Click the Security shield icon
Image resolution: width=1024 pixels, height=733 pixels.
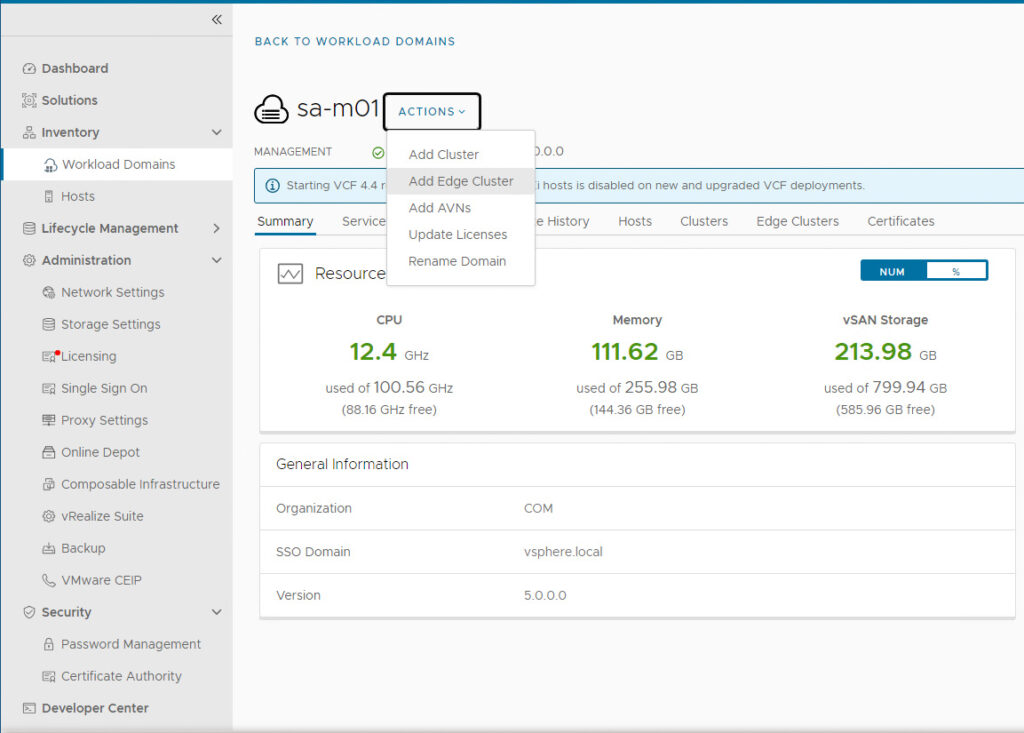point(29,612)
